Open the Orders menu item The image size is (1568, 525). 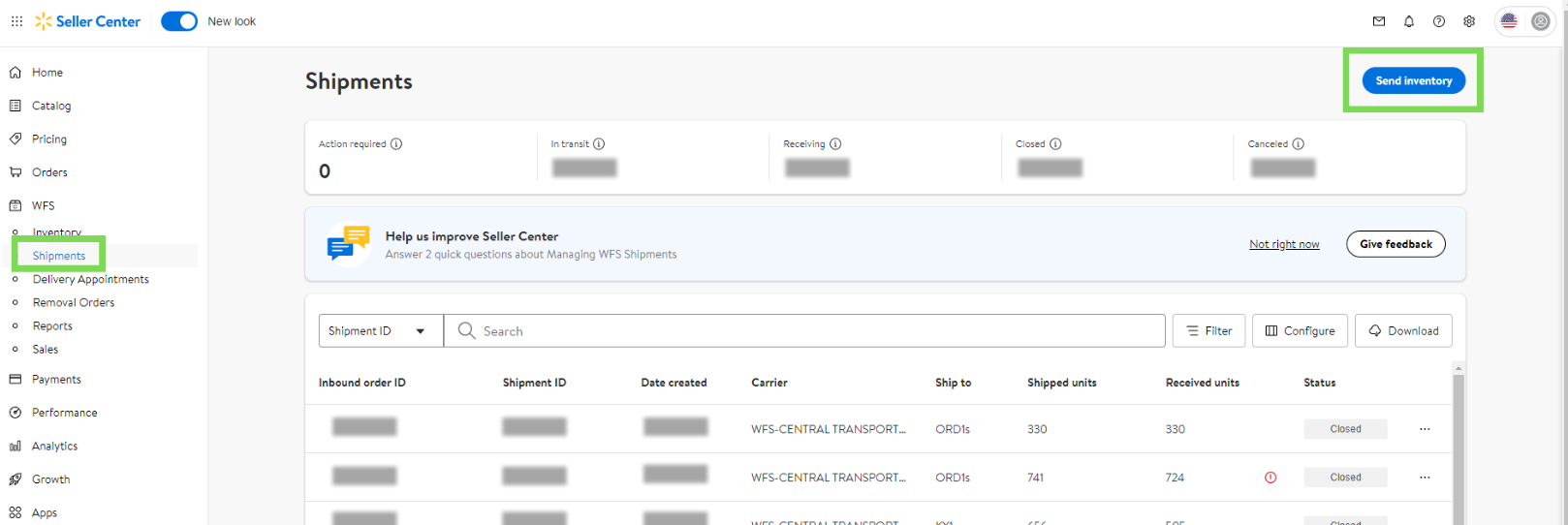click(x=49, y=172)
